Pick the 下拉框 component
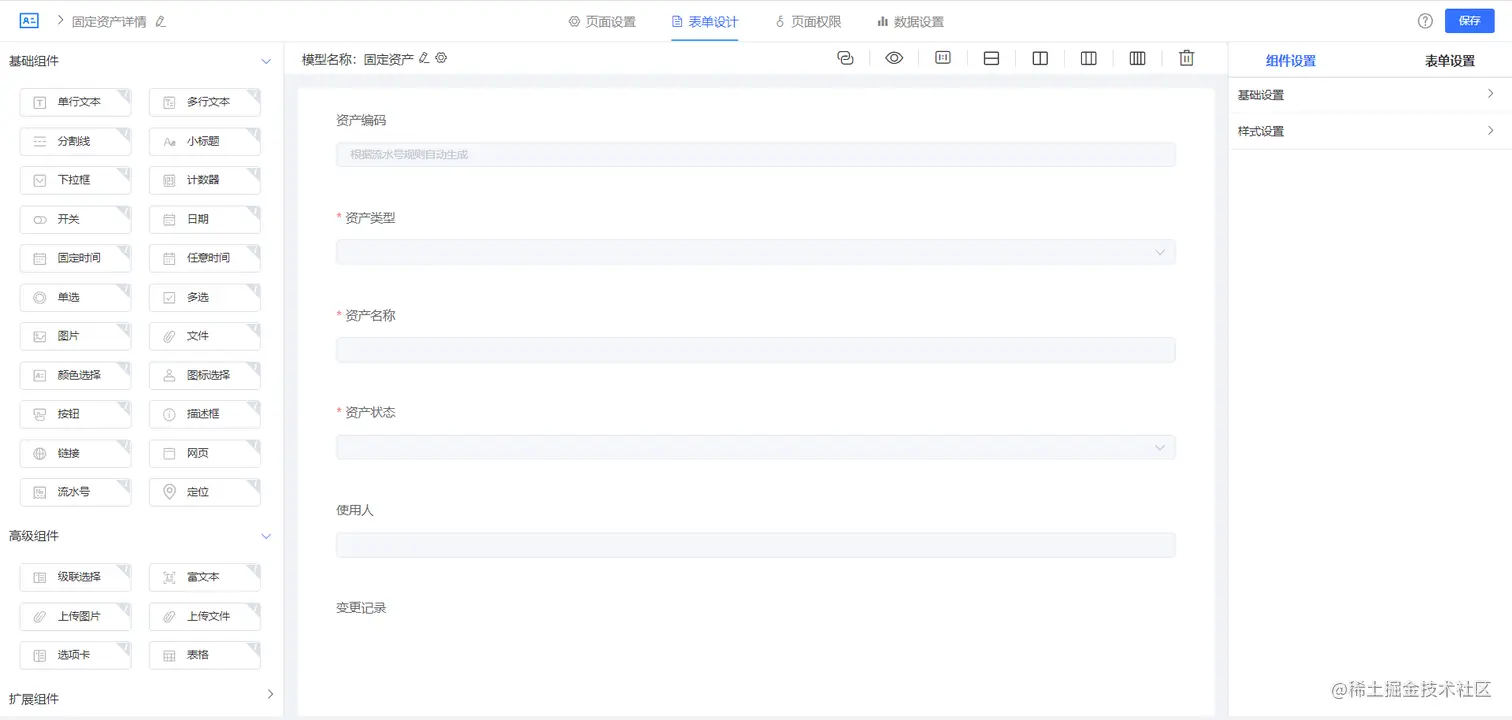Viewport: 1512px width, 720px height. (x=75, y=180)
